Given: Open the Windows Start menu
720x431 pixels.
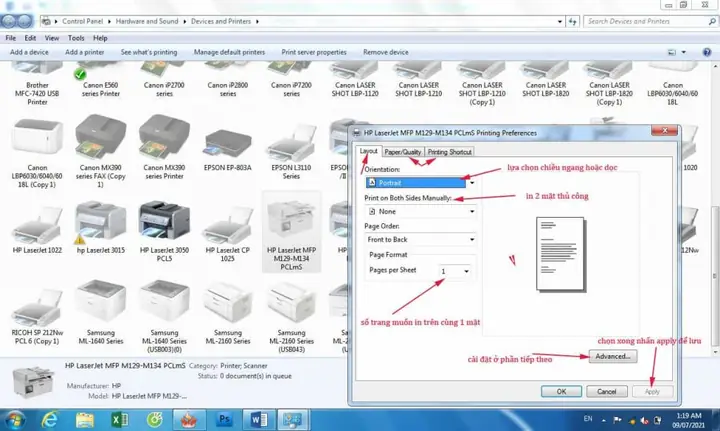Looking at the screenshot, I should click(15, 420).
